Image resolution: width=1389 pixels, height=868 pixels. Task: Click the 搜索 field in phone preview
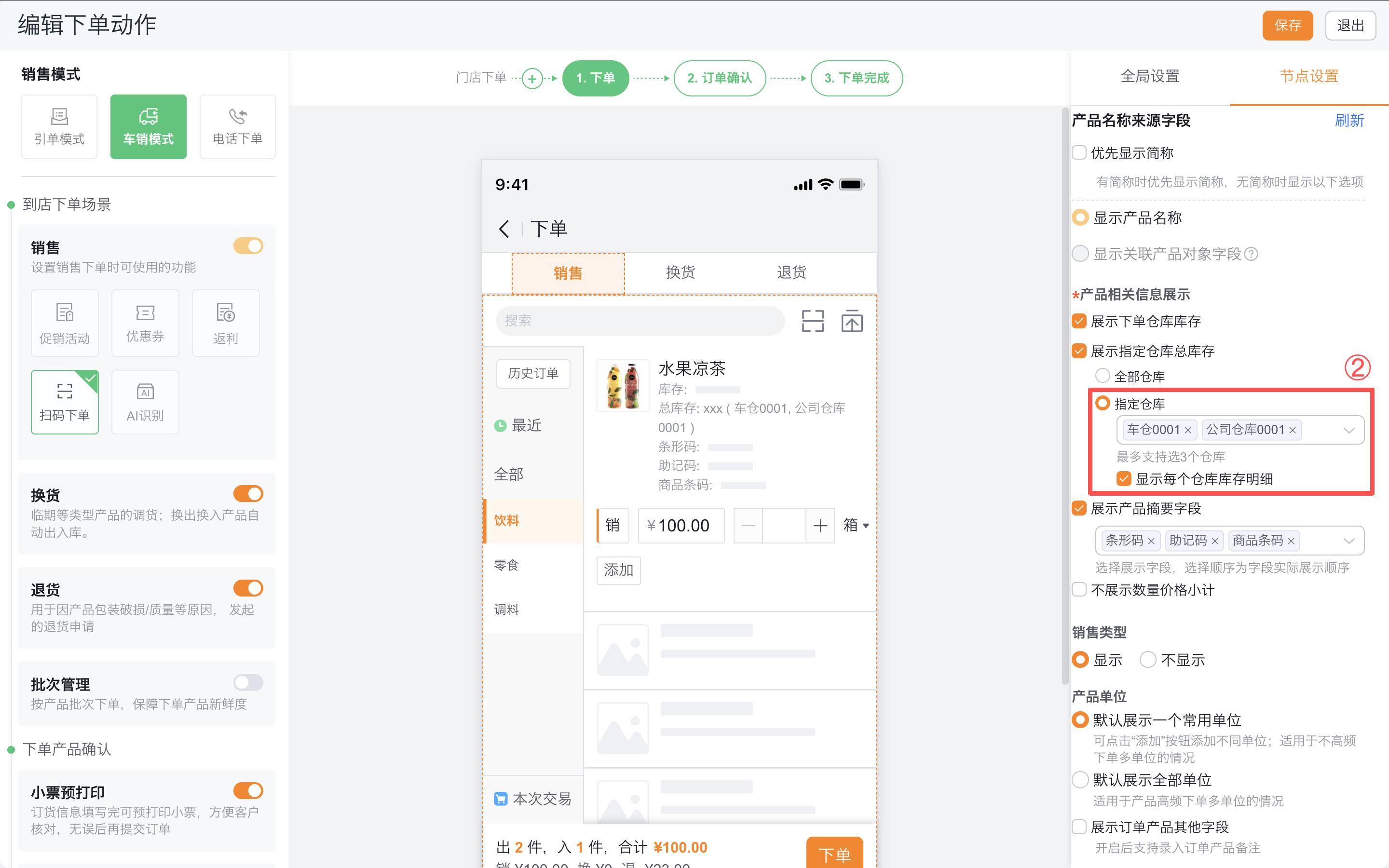pyautogui.click(x=640, y=321)
